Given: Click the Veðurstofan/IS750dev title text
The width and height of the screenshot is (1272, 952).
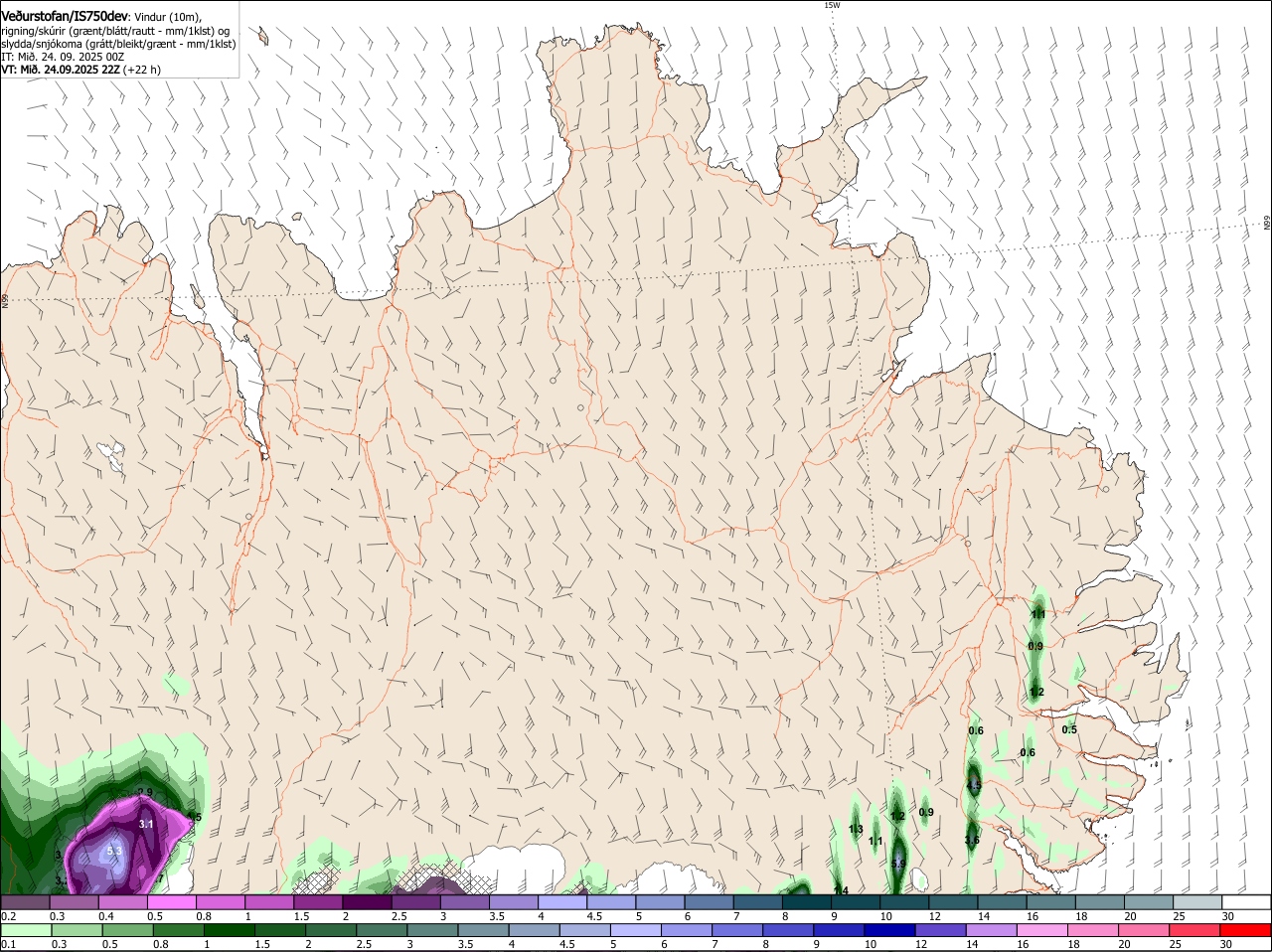Looking at the screenshot, I should pos(65,16).
